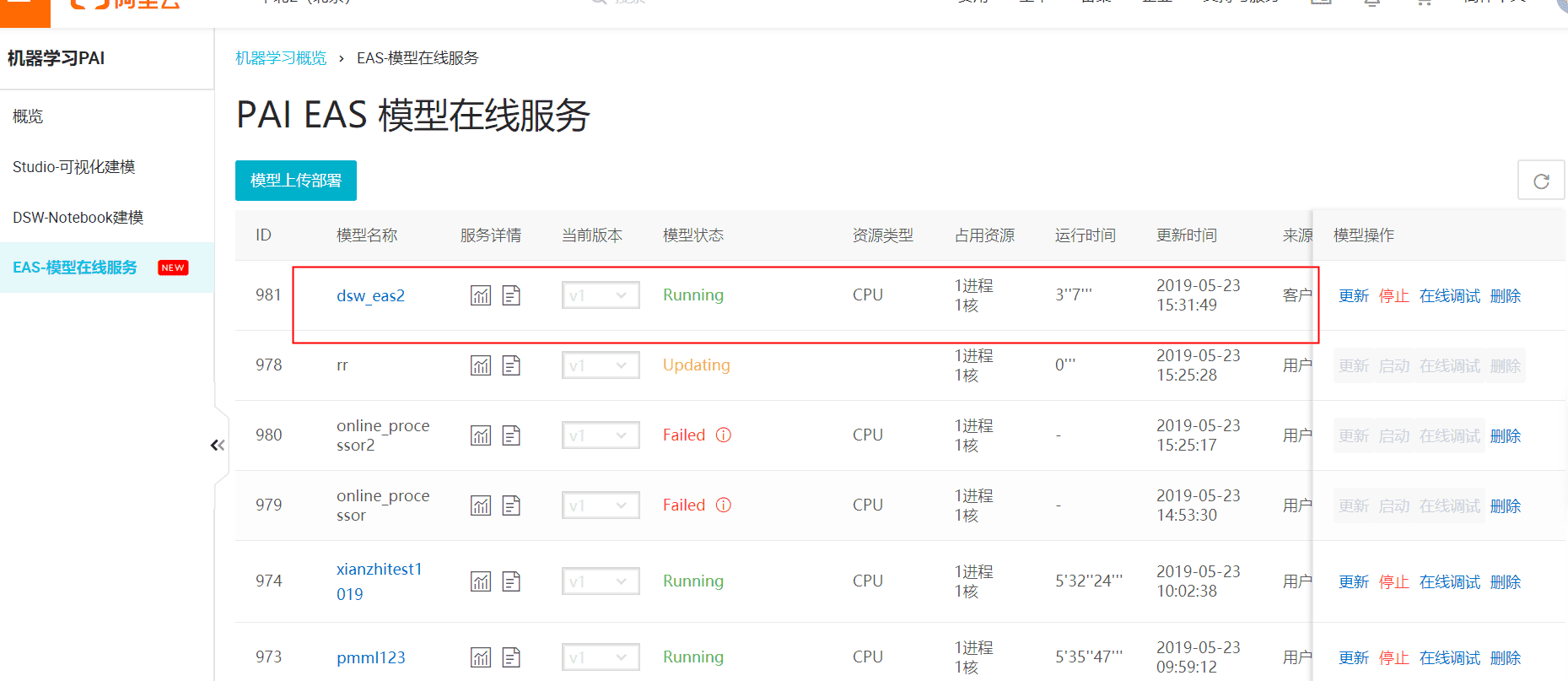Delete the failed row 980 model

tap(1505, 436)
